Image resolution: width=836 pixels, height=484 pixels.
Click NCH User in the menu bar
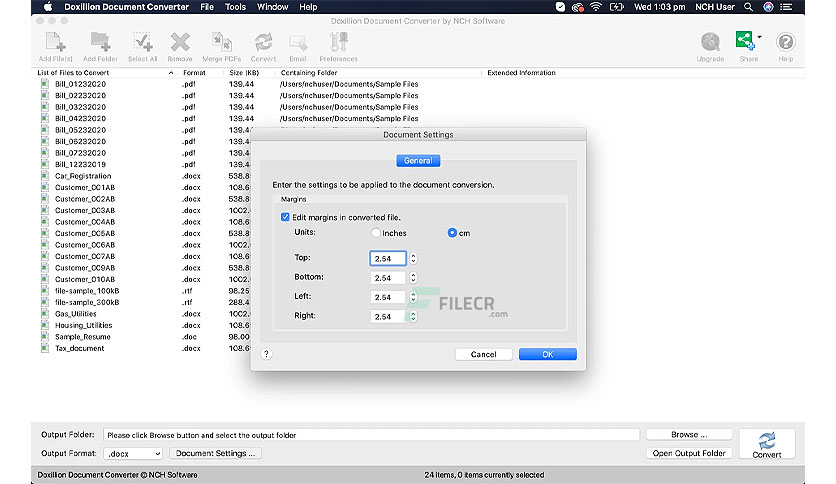[x=714, y=7]
